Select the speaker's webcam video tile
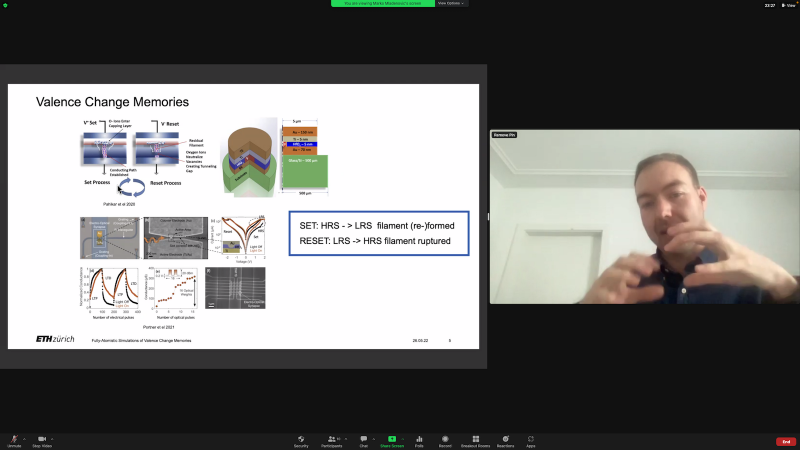This screenshot has height=450, width=800. tap(645, 217)
